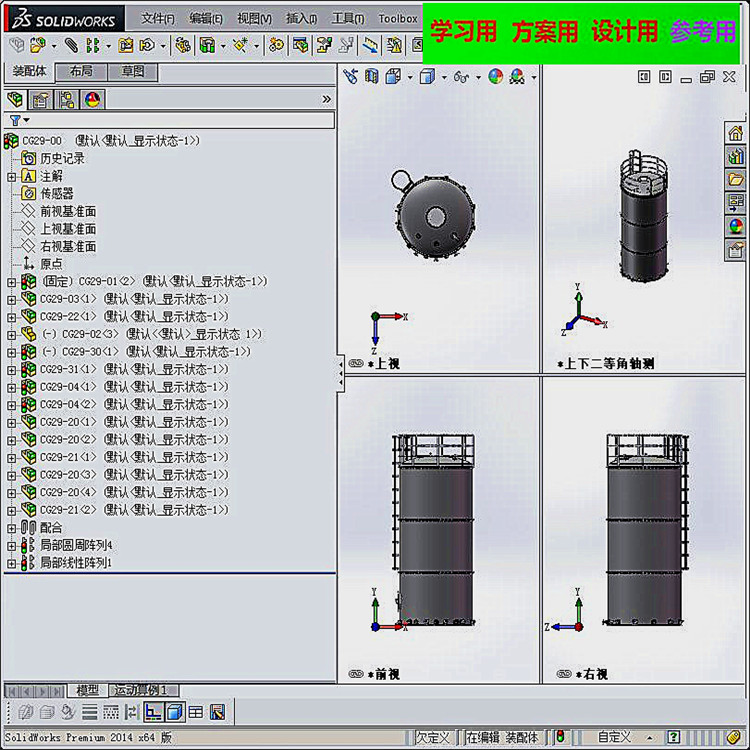Click the Insert Components icon in the assembly toolbar
Screen dimensions: 750x750
(38, 45)
